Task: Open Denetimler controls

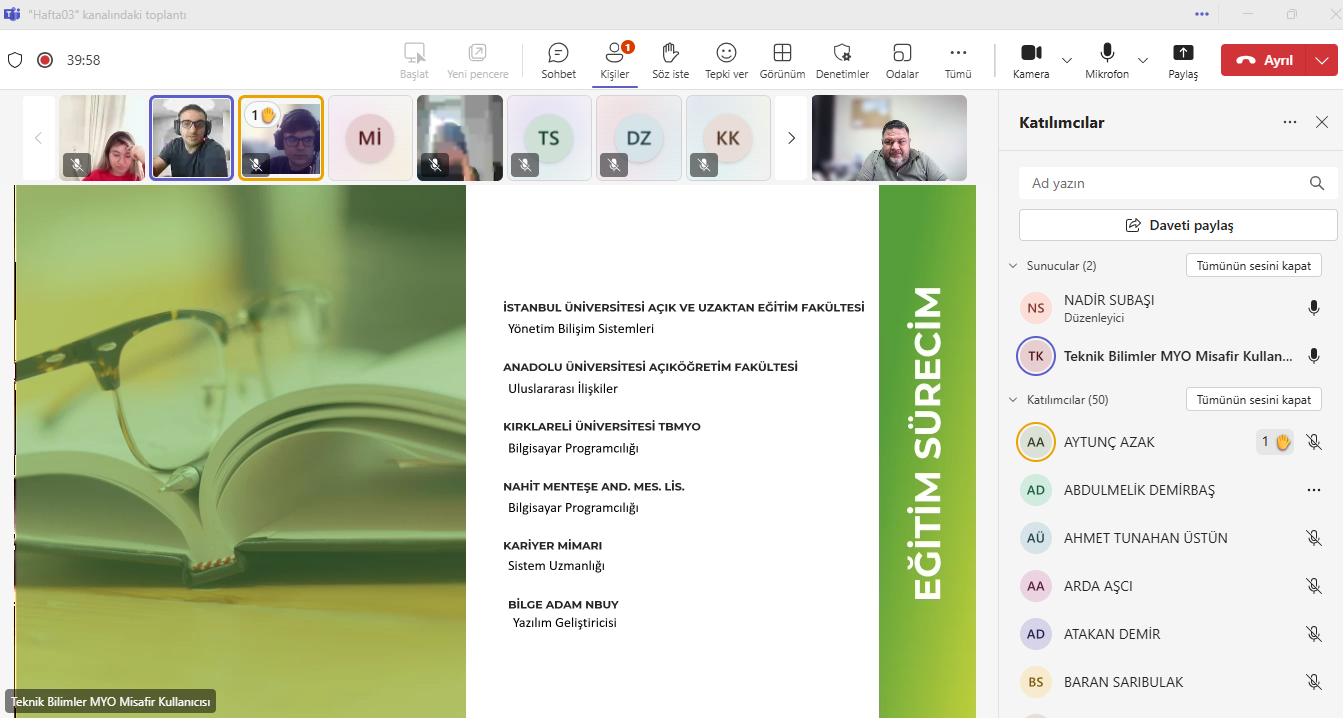Action: click(x=842, y=60)
